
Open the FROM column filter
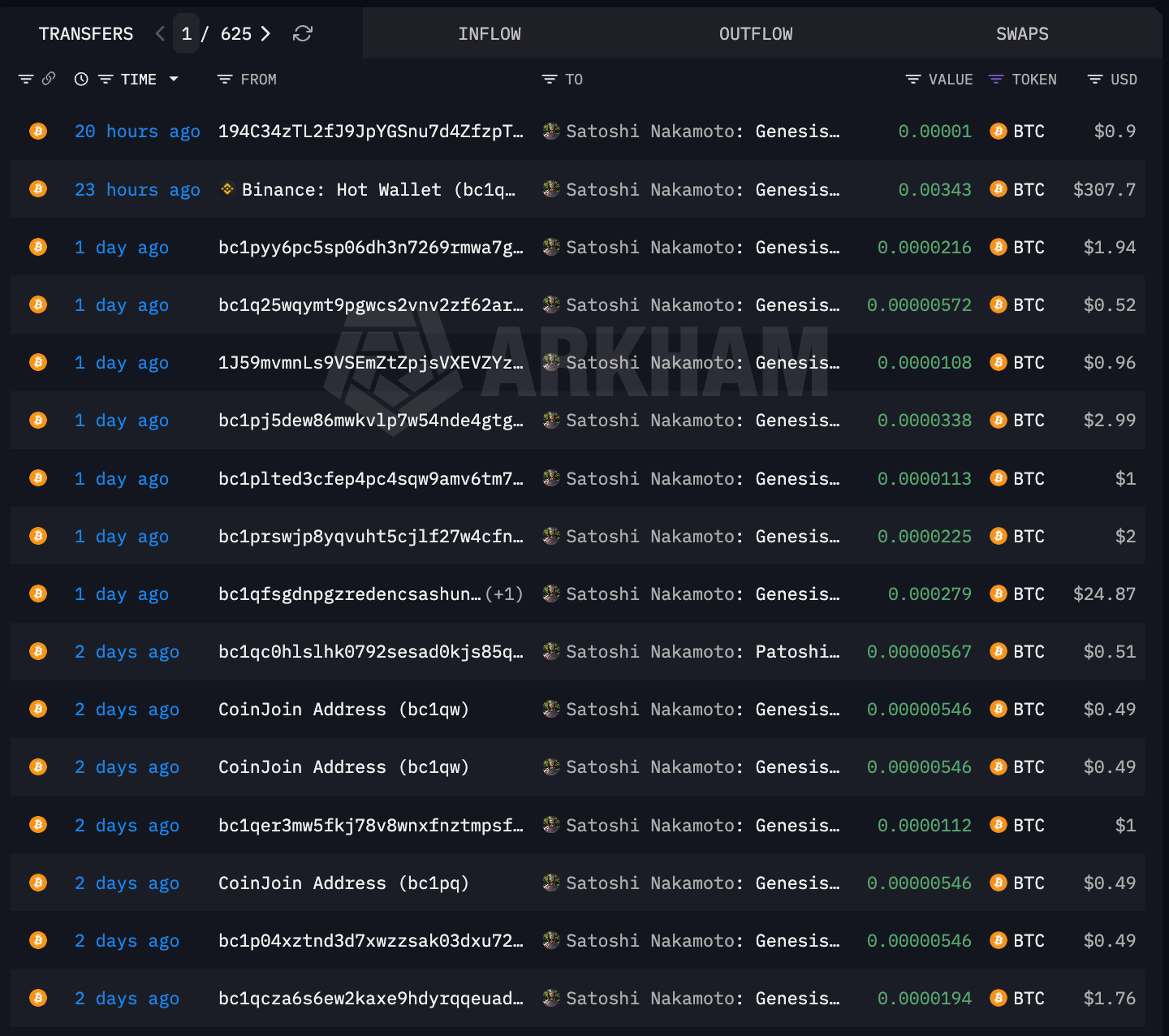[x=225, y=79]
